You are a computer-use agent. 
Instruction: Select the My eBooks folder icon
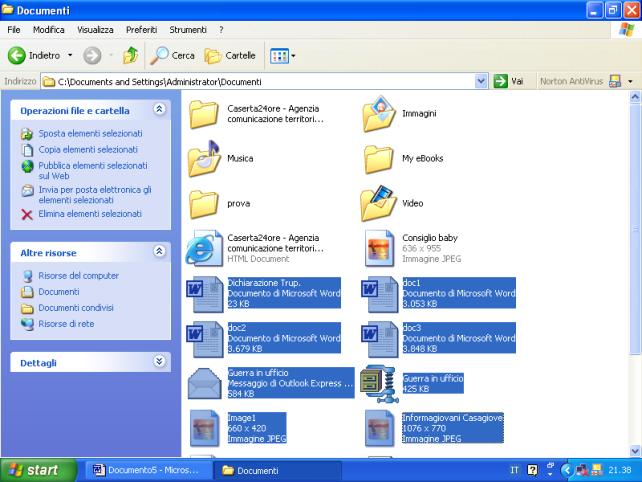(x=378, y=159)
